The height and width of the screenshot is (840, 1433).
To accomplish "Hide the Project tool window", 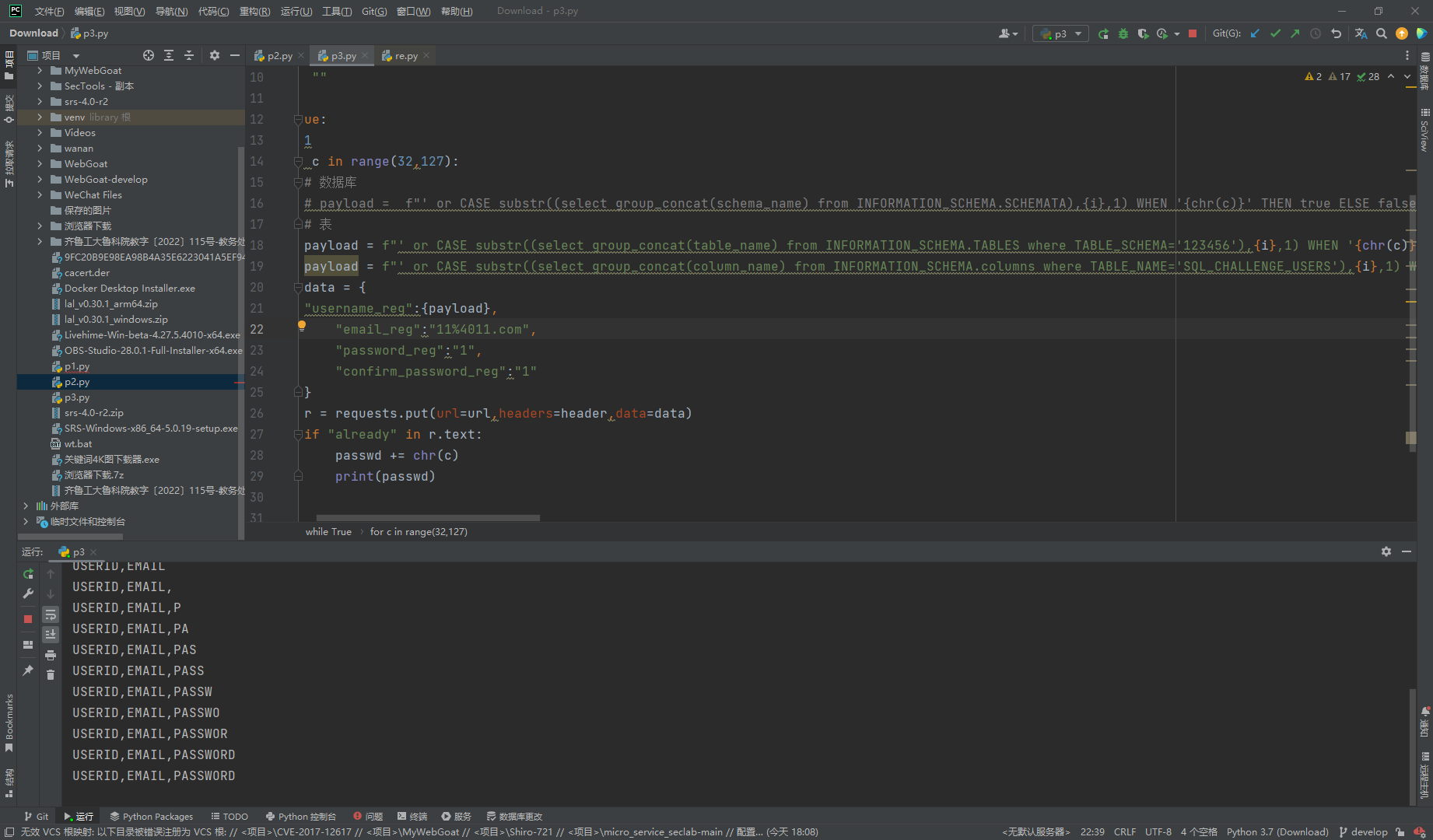I will [x=234, y=55].
